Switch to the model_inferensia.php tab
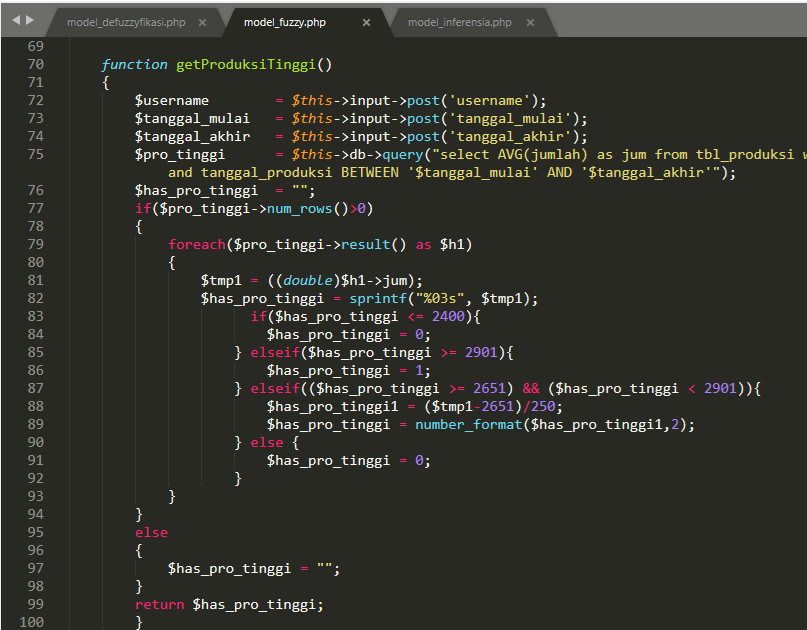Screen dimensions: 807x630 (459, 22)
